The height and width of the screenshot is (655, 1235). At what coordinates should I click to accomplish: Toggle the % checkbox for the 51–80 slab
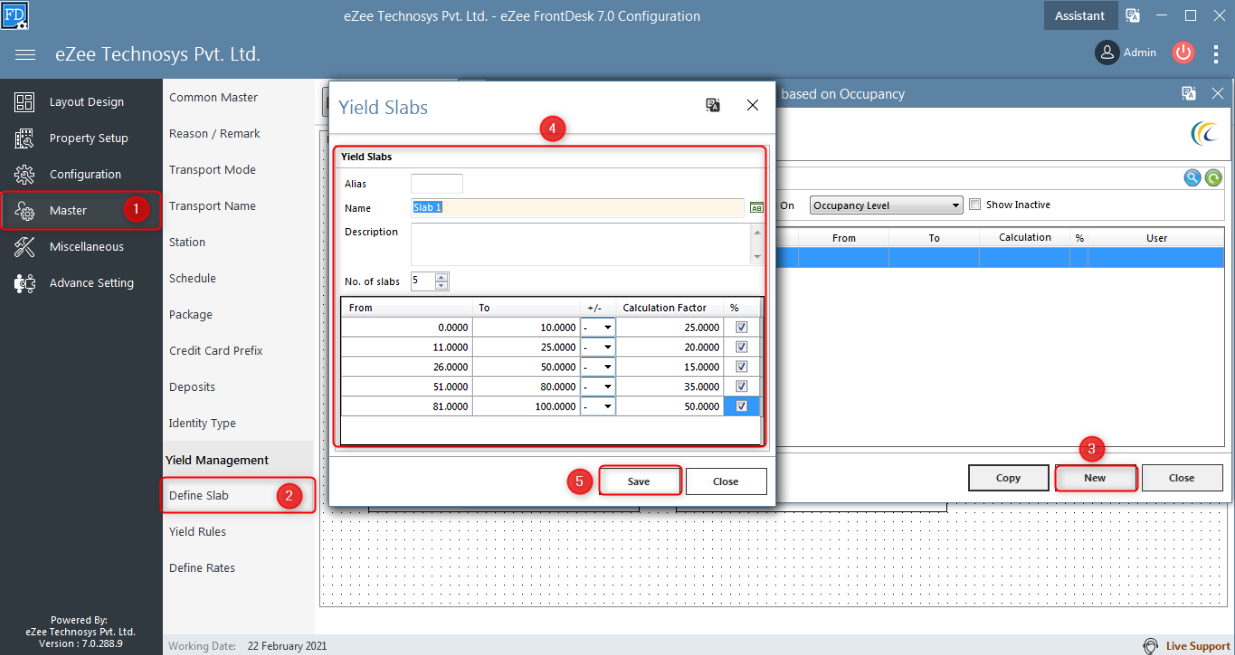pos(741,386)
